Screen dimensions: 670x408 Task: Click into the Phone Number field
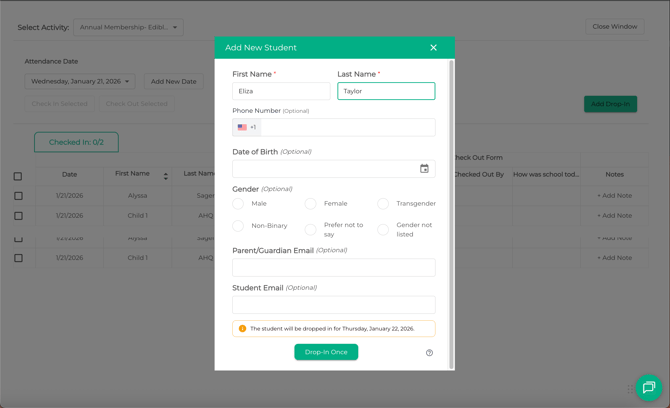click(346, 128)
